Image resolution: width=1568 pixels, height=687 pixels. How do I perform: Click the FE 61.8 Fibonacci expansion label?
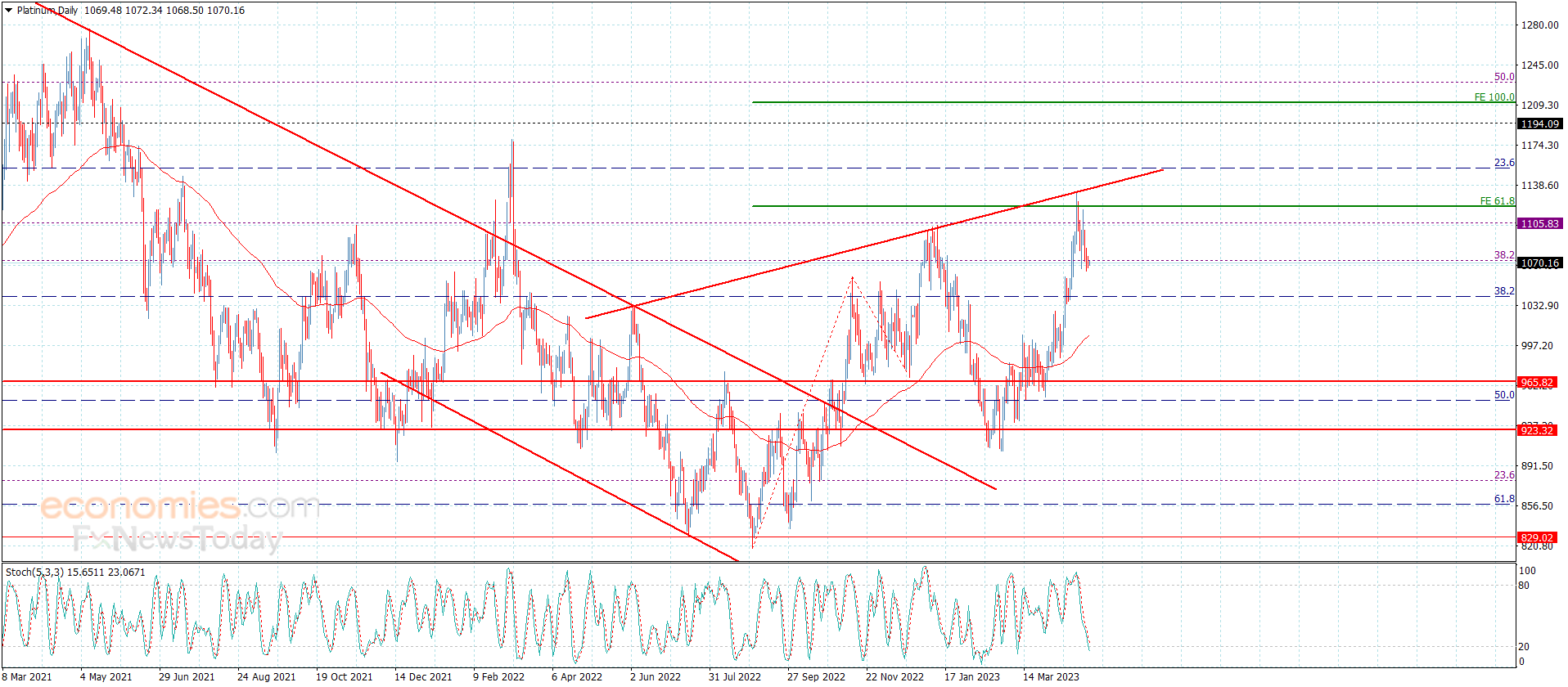pos(1497,201)
